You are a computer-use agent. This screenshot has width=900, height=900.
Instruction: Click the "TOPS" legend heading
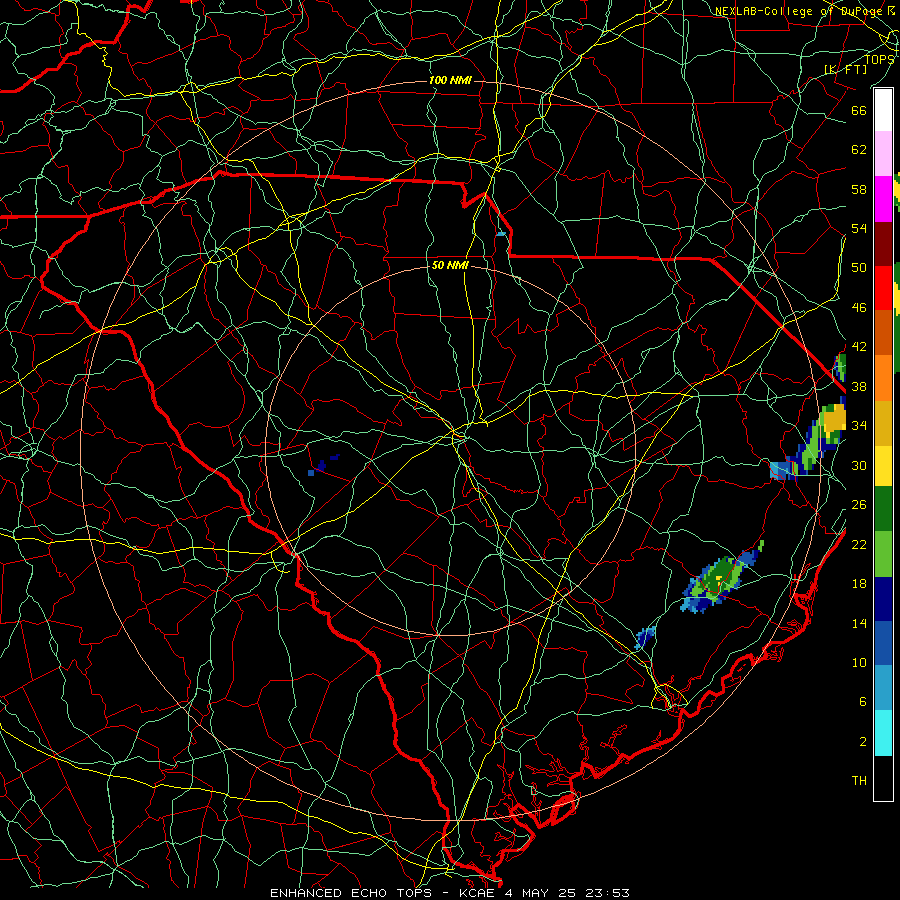(x=879, y=59)
